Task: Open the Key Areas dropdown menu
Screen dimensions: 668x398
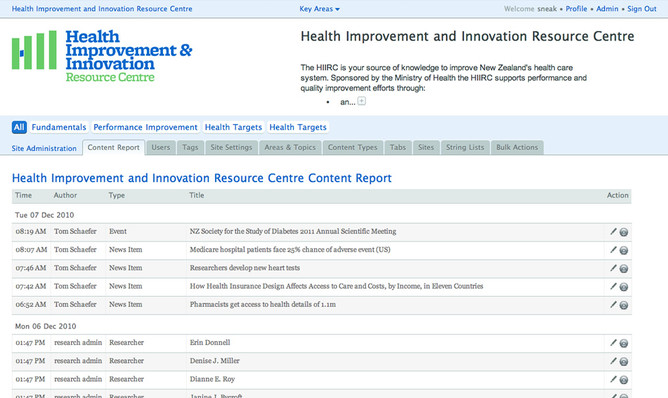Action: [320, 9]
